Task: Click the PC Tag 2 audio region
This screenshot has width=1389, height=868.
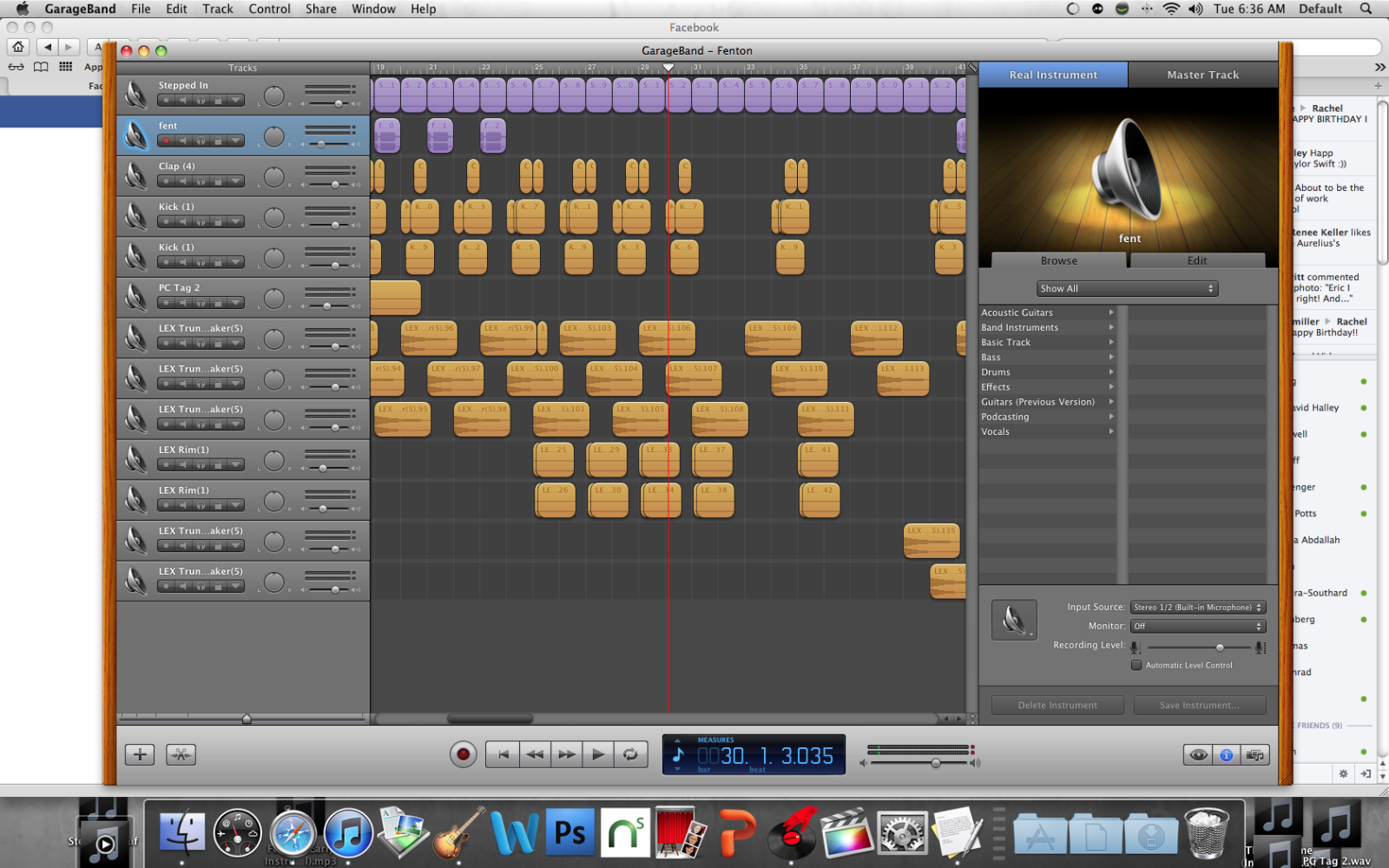Action: pos(395,298)
